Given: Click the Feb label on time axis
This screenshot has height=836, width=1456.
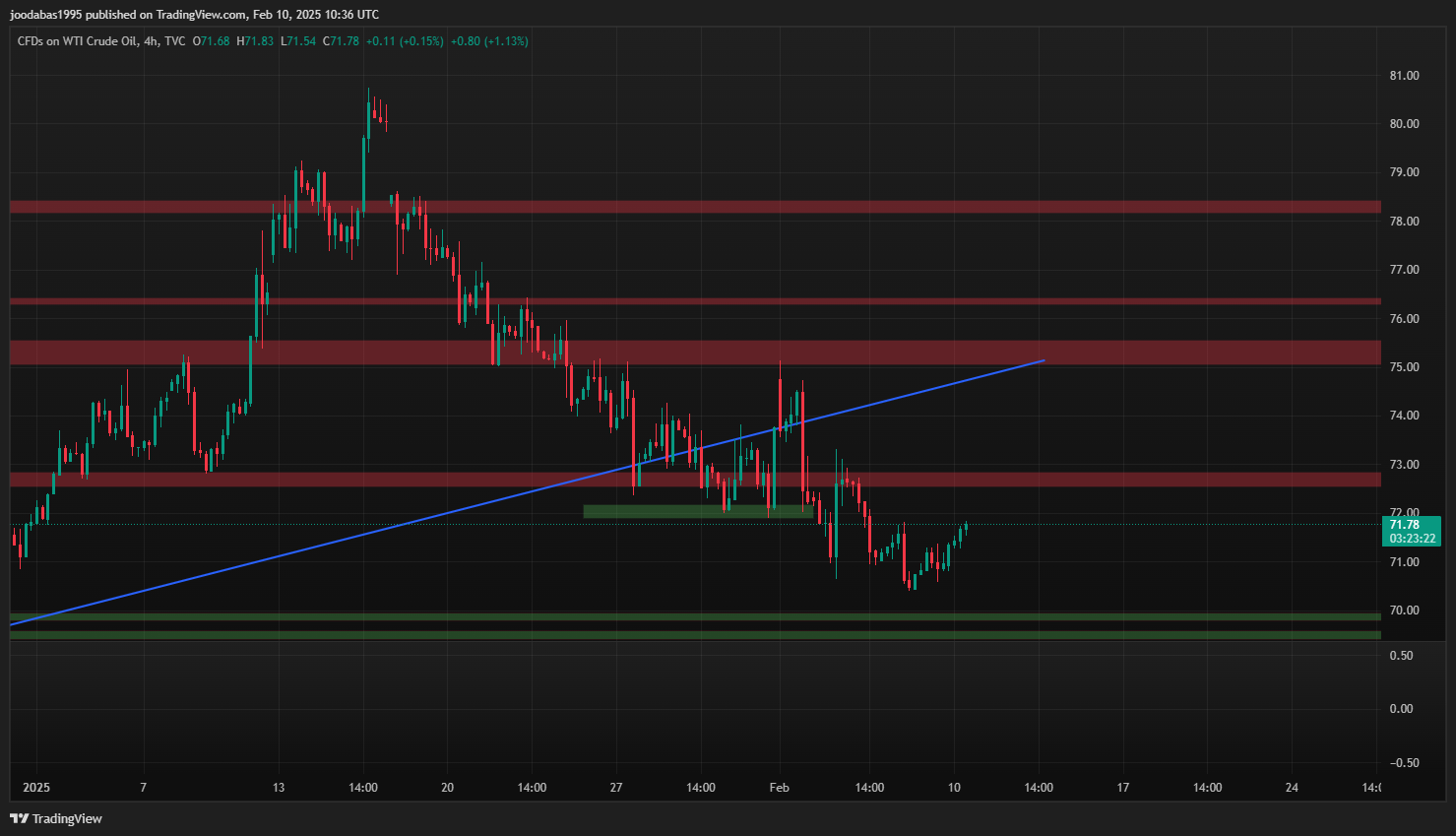Looking at the screenshot, I should pos(779,788).
